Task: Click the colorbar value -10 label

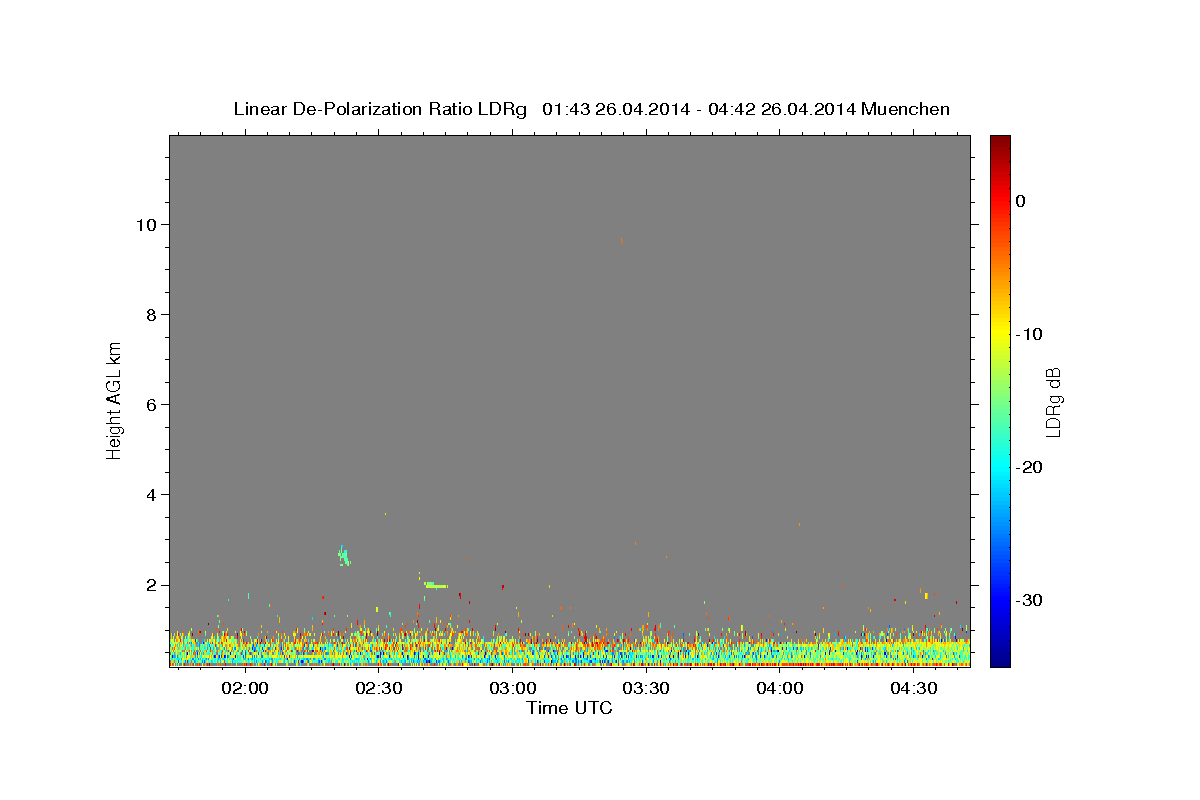Action: [x=1029, y=334]
